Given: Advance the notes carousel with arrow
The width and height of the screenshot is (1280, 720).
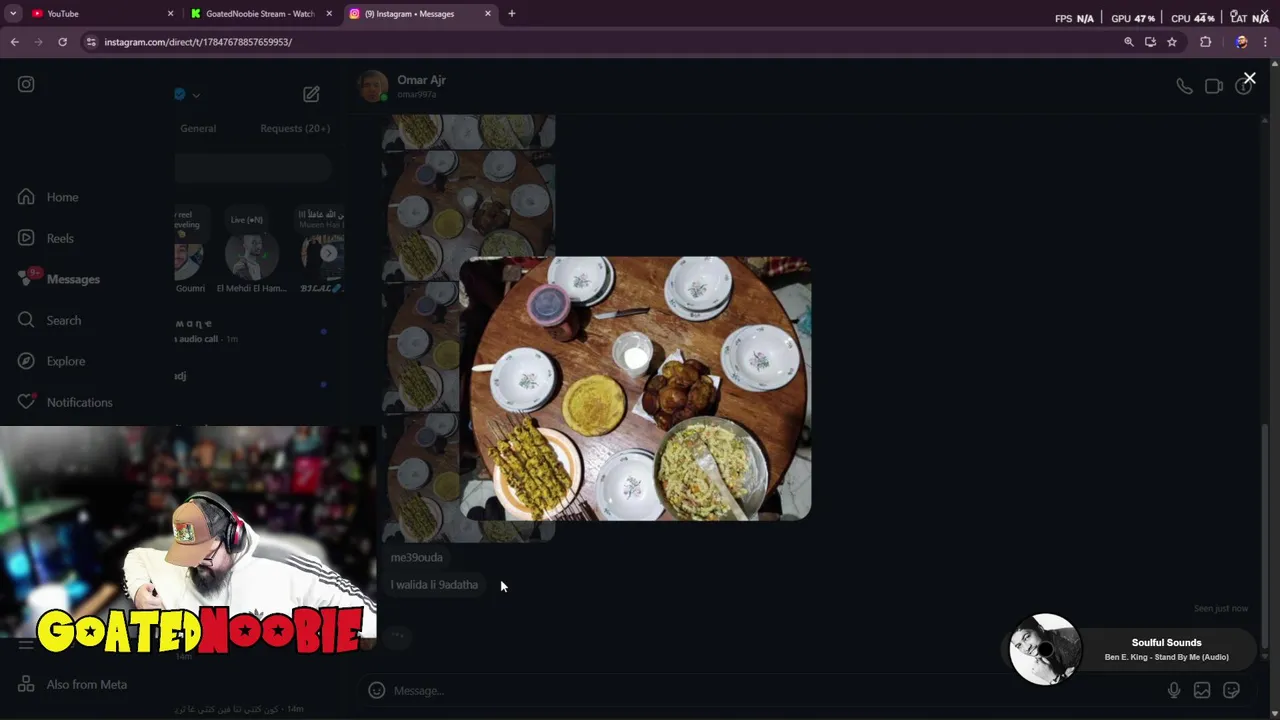Looking at the screenshot, I should click(x=329, y=253).
